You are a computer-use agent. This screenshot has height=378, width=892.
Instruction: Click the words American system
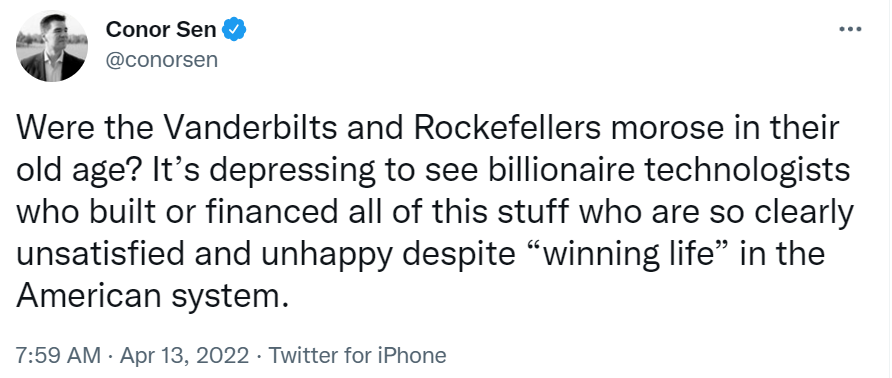point(148,296)
